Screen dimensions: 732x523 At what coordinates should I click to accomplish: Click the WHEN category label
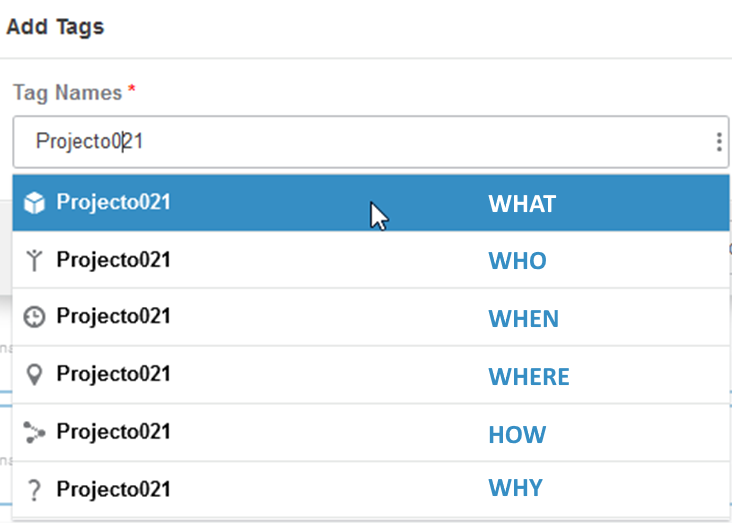pyautogui.click(x=523, y=319)
